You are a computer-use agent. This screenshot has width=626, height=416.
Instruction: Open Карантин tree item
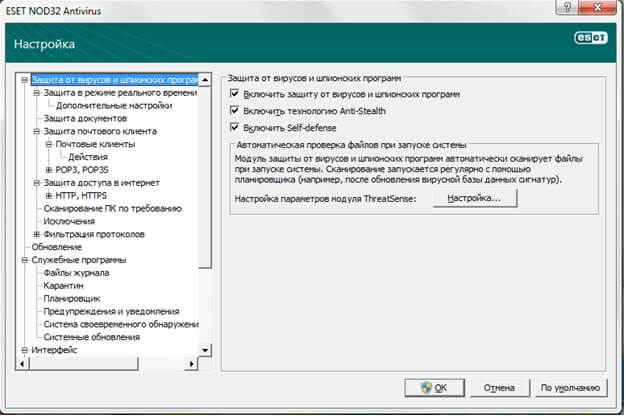pyautogui.click(x=63, y=286)
